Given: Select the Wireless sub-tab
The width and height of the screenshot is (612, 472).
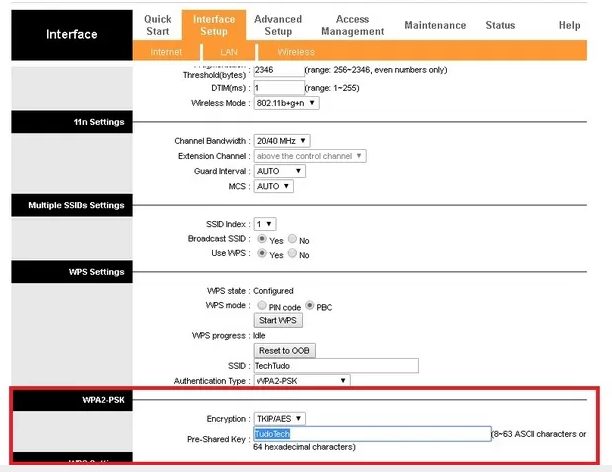Looking at the screenshot, I should click(296, 52).
